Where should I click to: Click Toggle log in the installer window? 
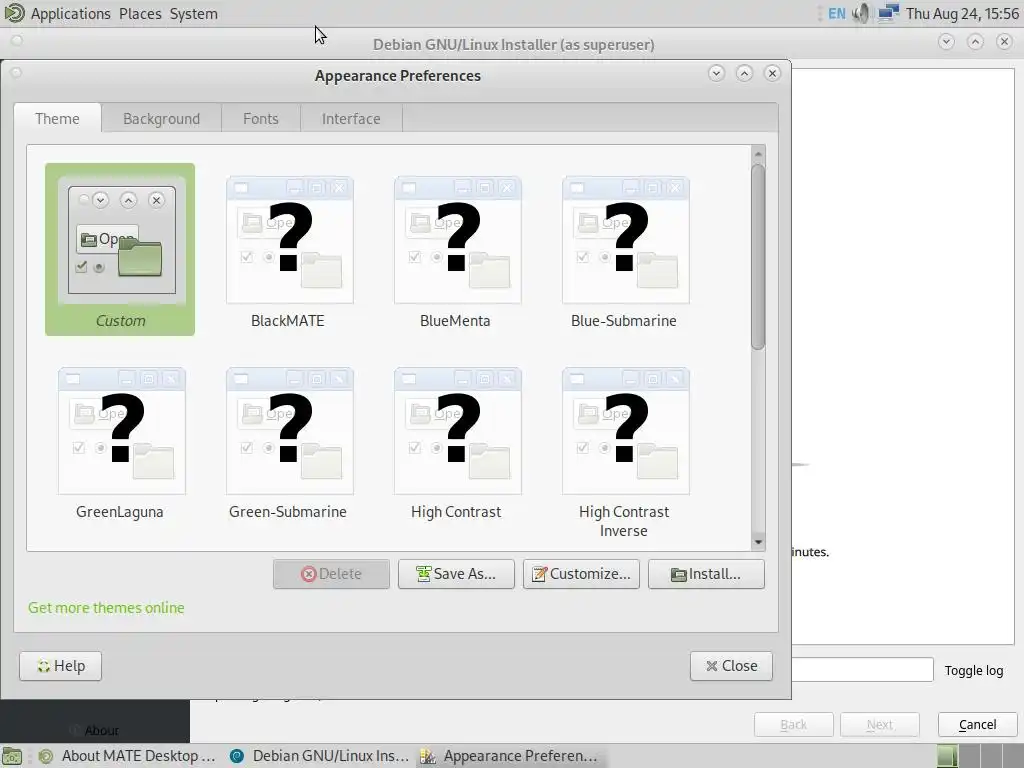(974, 671)
